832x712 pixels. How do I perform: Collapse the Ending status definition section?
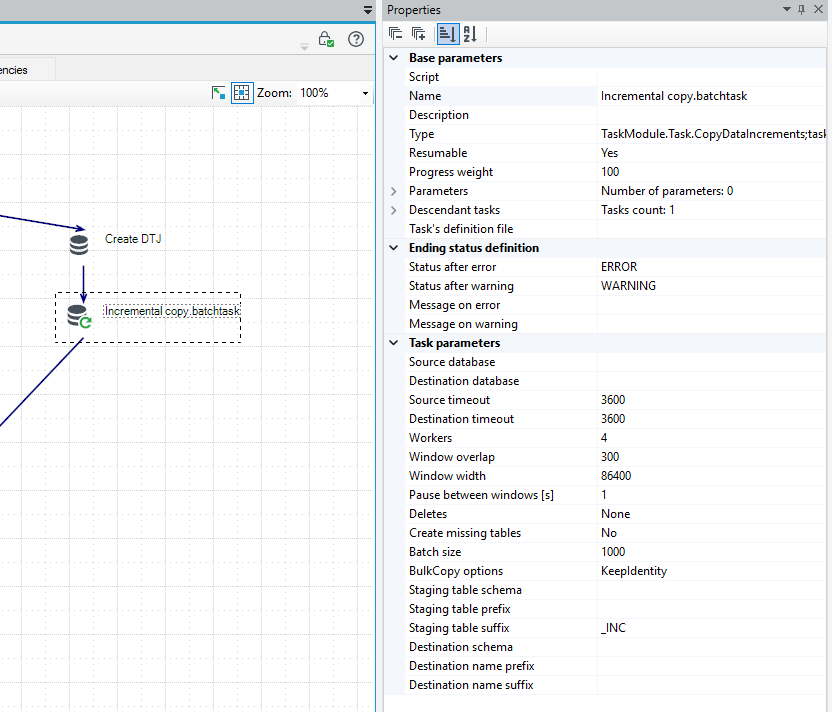pyautogui.click(x=394, y=248)
